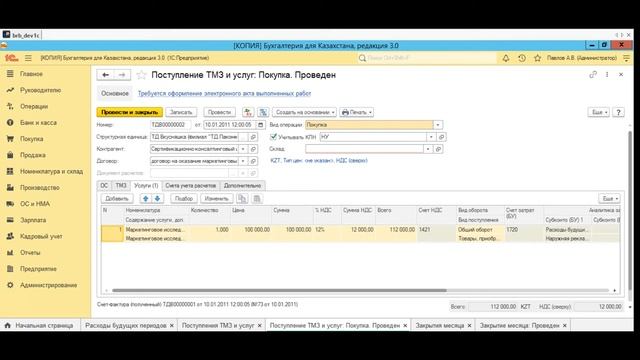Viewport: 640px width, 360px height.
Task: Open KZT price type and НДС link
Action: pos(319,161)
